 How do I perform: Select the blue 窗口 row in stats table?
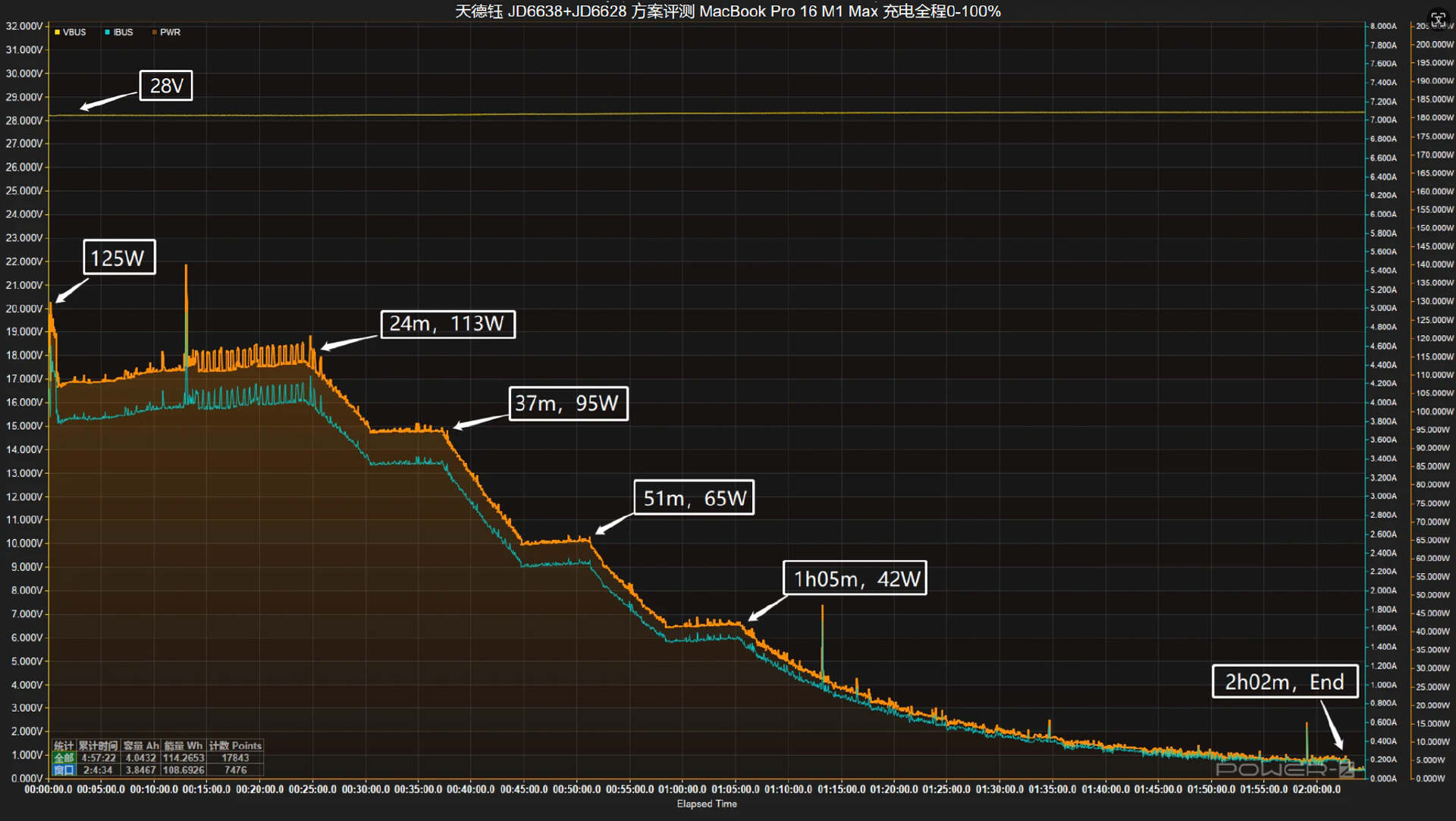click(x=64, y=769)
